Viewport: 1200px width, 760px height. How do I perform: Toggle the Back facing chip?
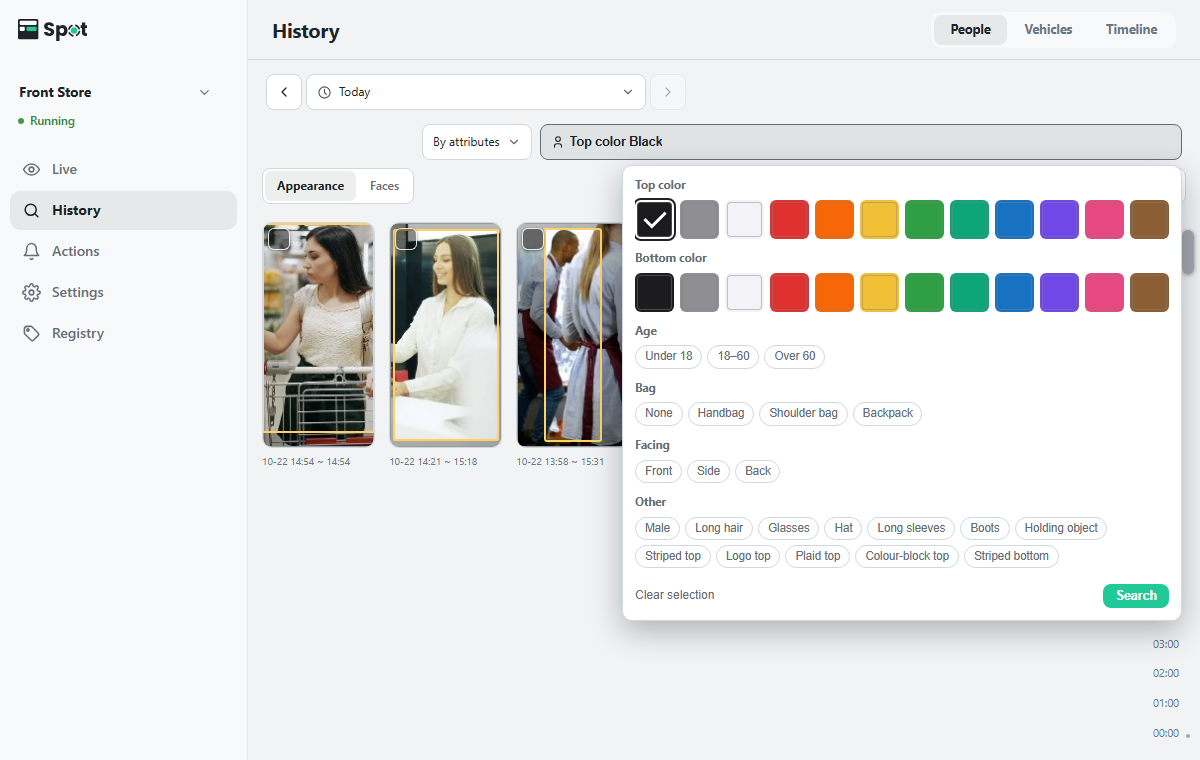(758, 471)
